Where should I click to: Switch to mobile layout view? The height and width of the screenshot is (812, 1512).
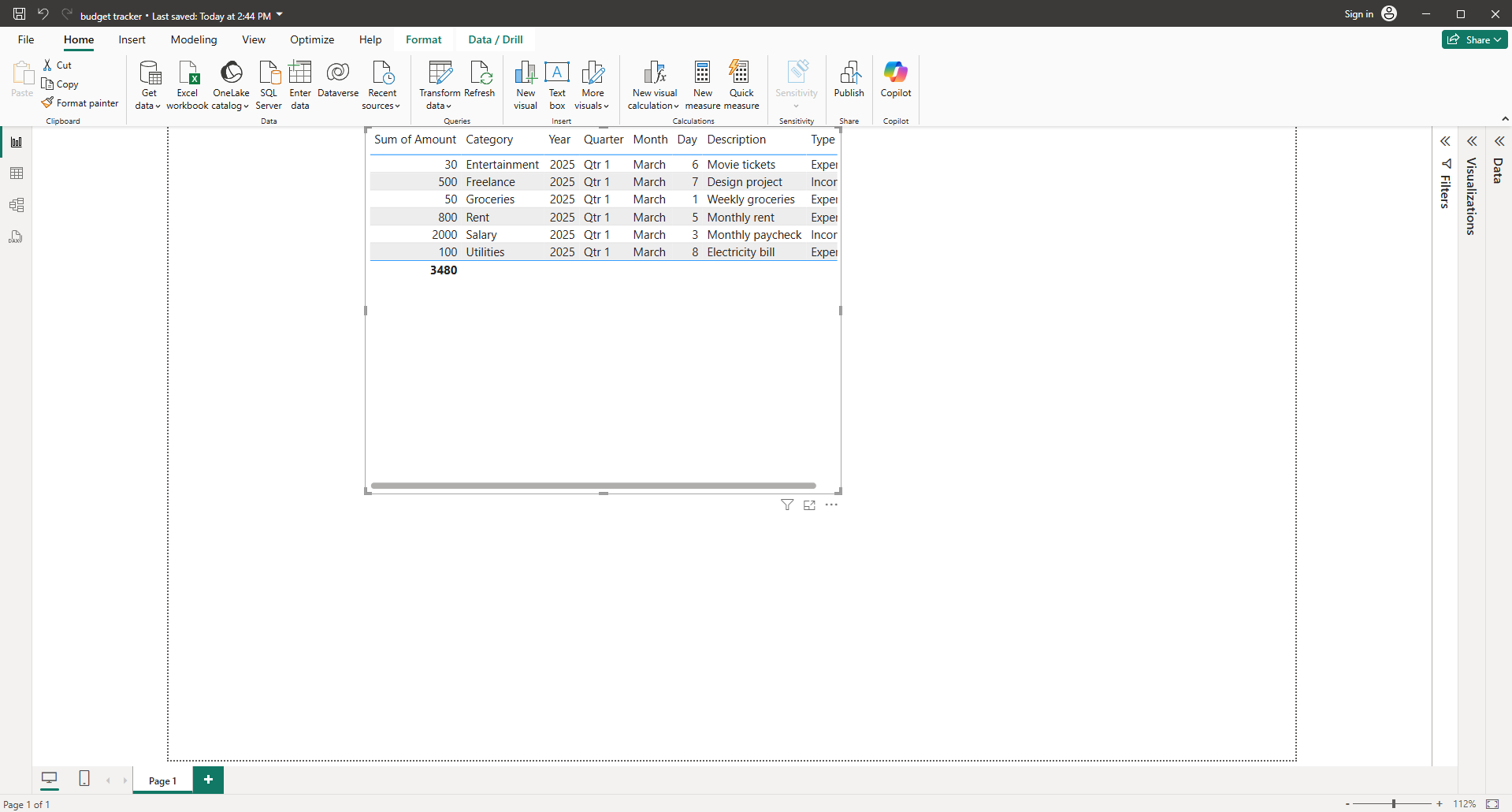pyautogui.click(x=84, y=779)
